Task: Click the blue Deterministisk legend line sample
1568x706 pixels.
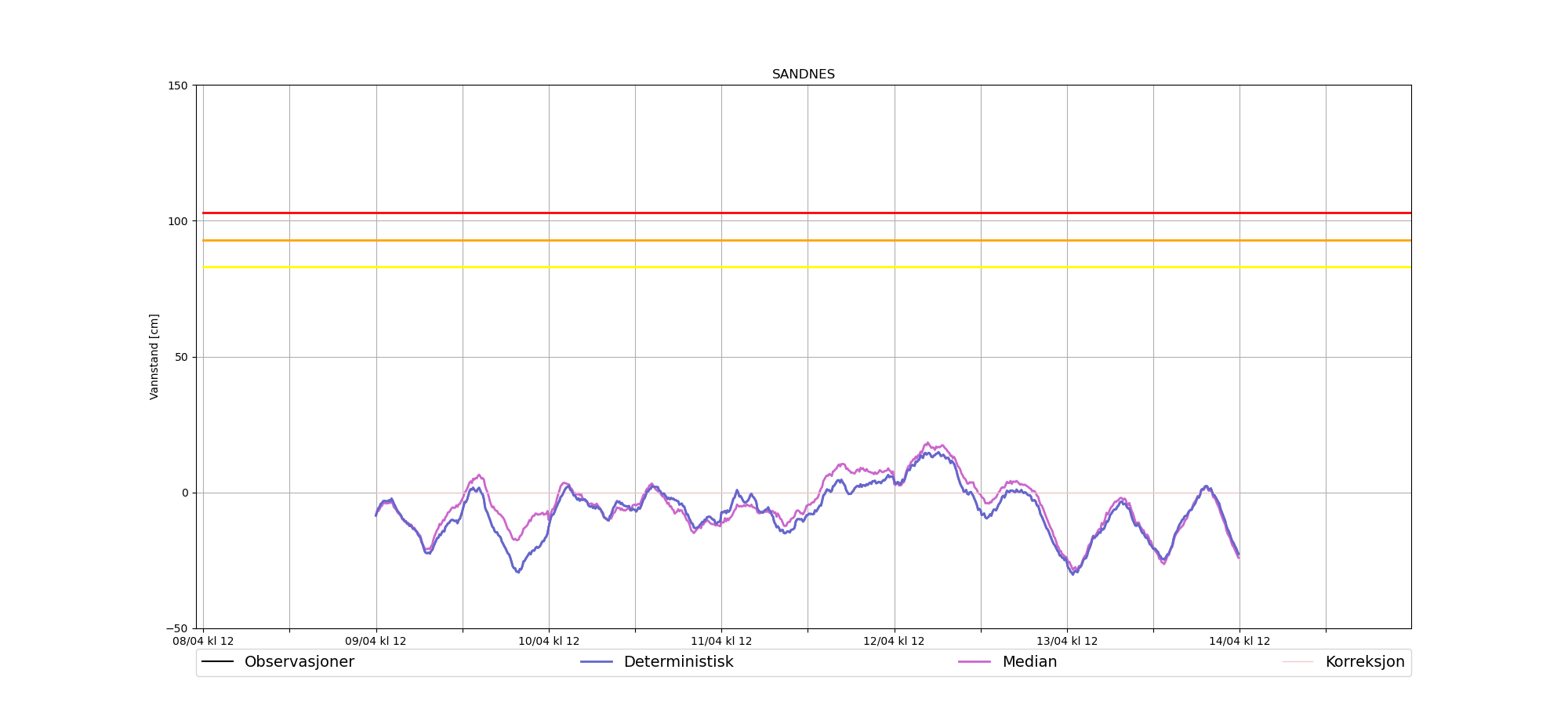Action: pos(596,662)
